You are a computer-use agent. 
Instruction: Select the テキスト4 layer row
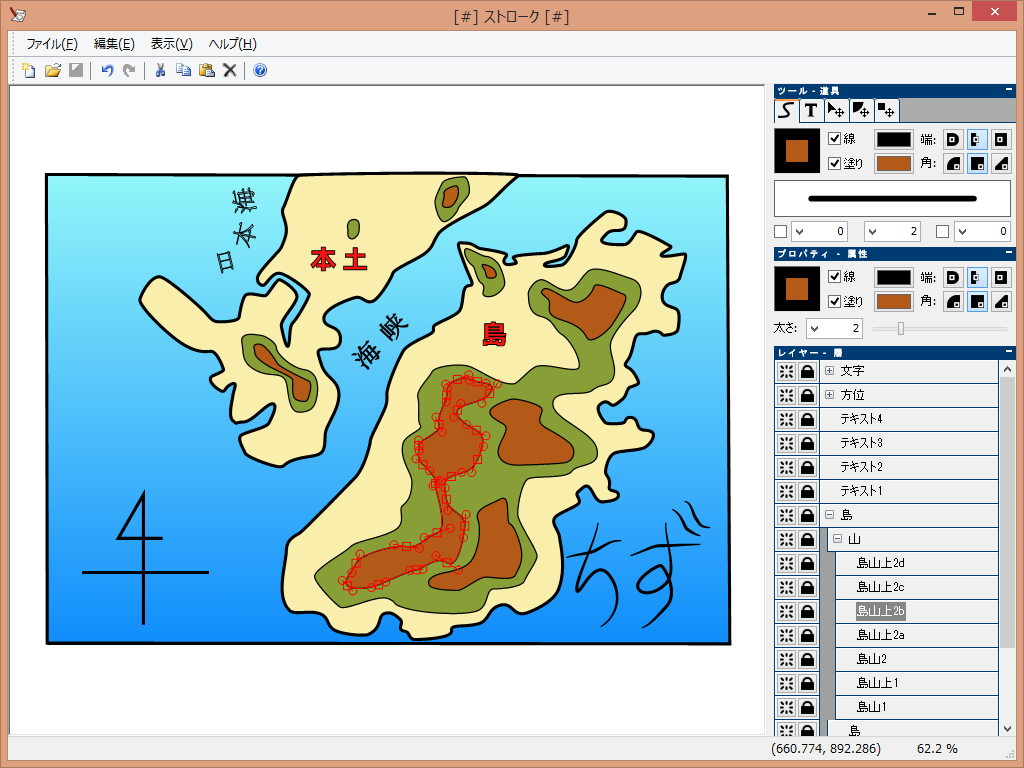coord(908,419)
